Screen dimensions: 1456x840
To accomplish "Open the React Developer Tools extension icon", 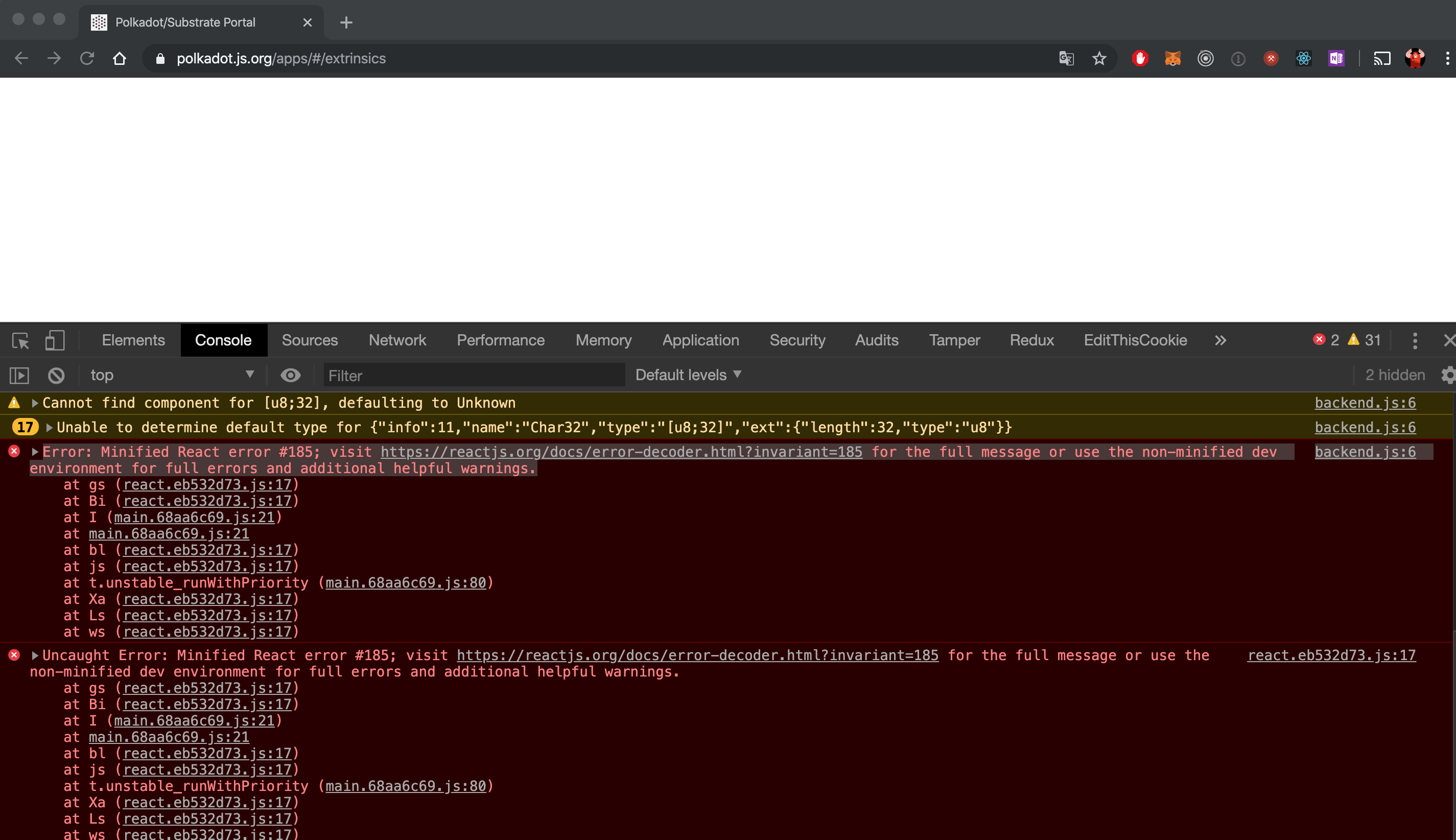I will [x=1304, y=58].
